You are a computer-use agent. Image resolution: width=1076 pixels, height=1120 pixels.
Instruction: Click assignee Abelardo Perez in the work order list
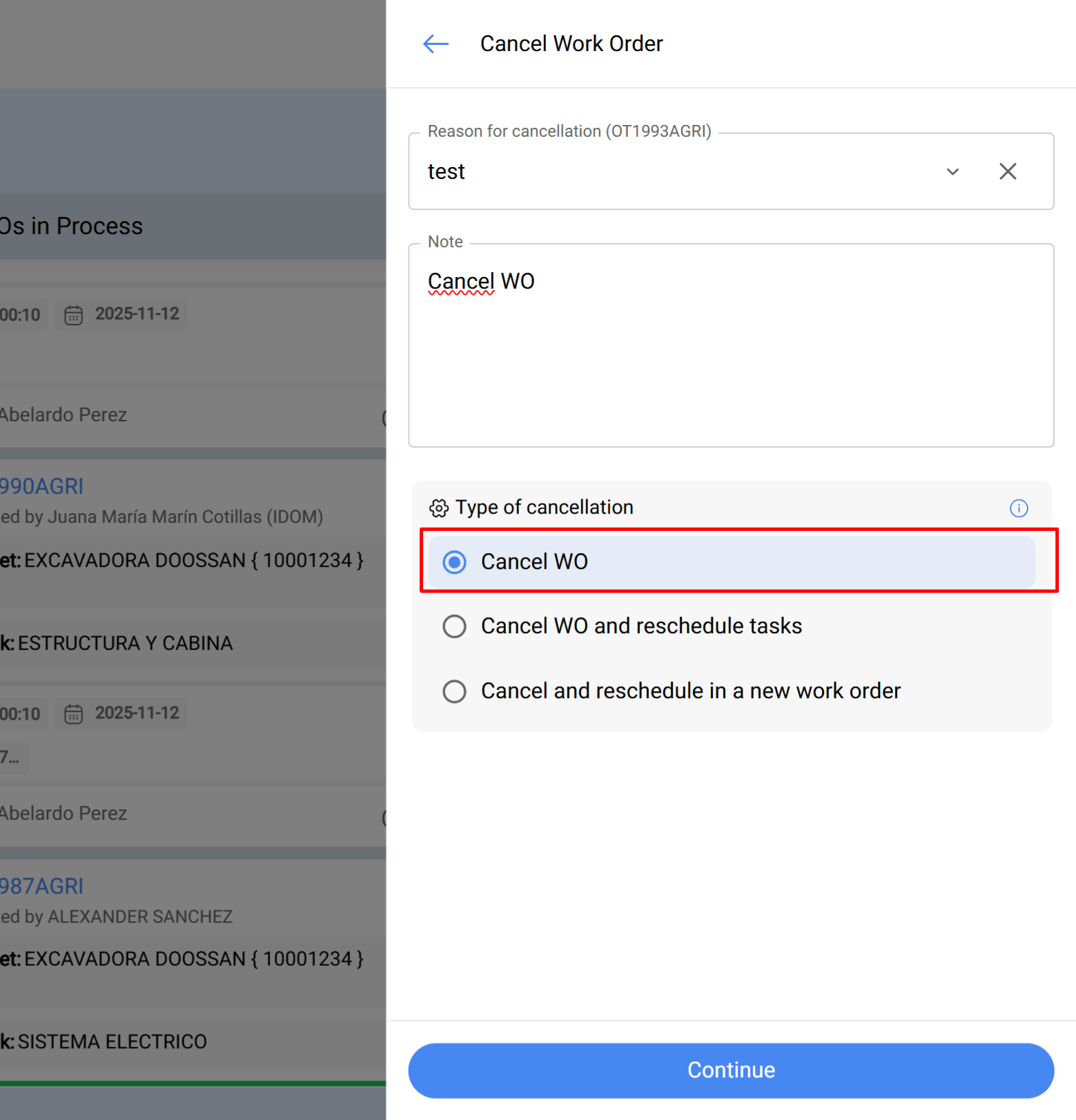pyautogui.click(x=65, y=414)
